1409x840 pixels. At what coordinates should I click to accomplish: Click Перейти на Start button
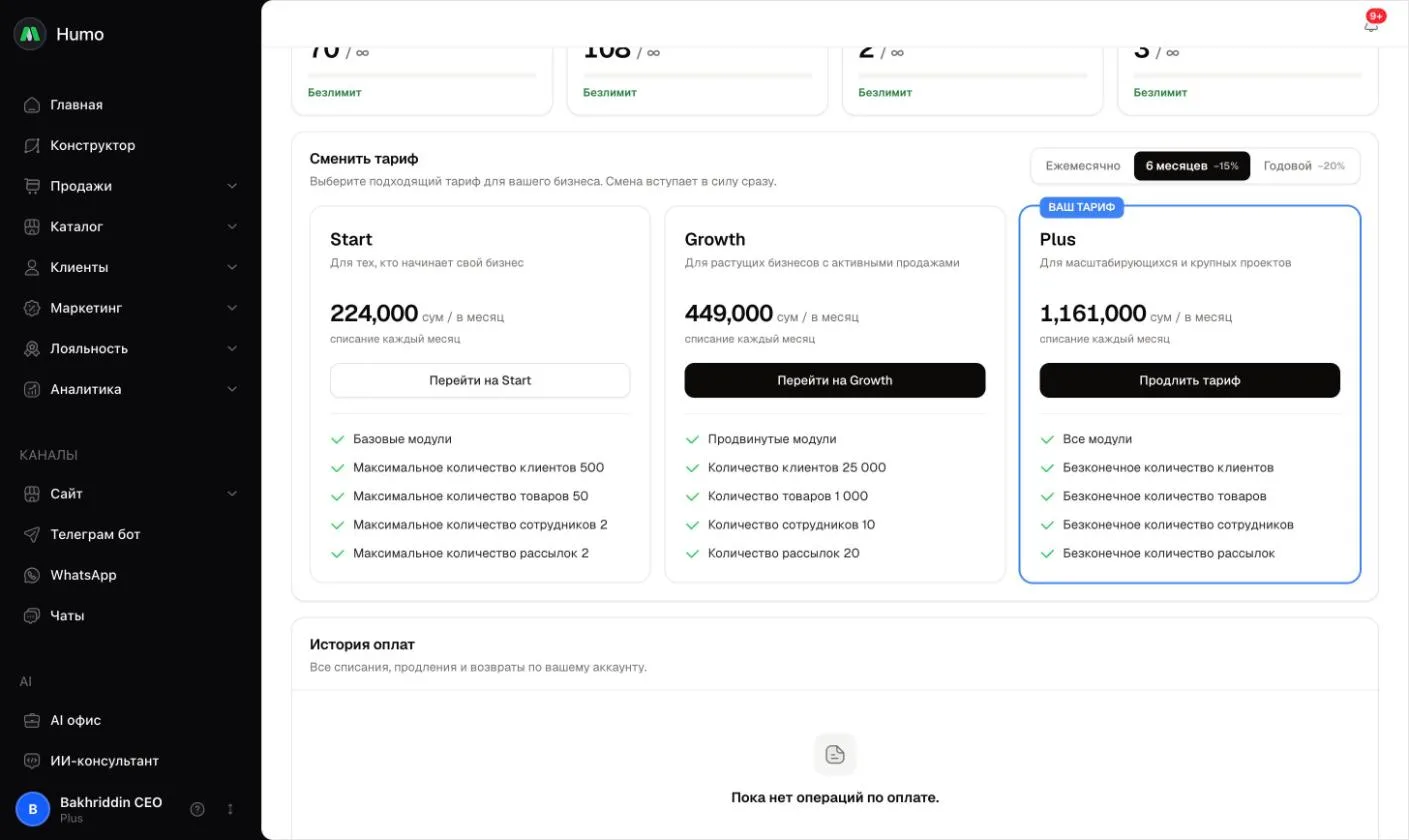pos(480,381)
